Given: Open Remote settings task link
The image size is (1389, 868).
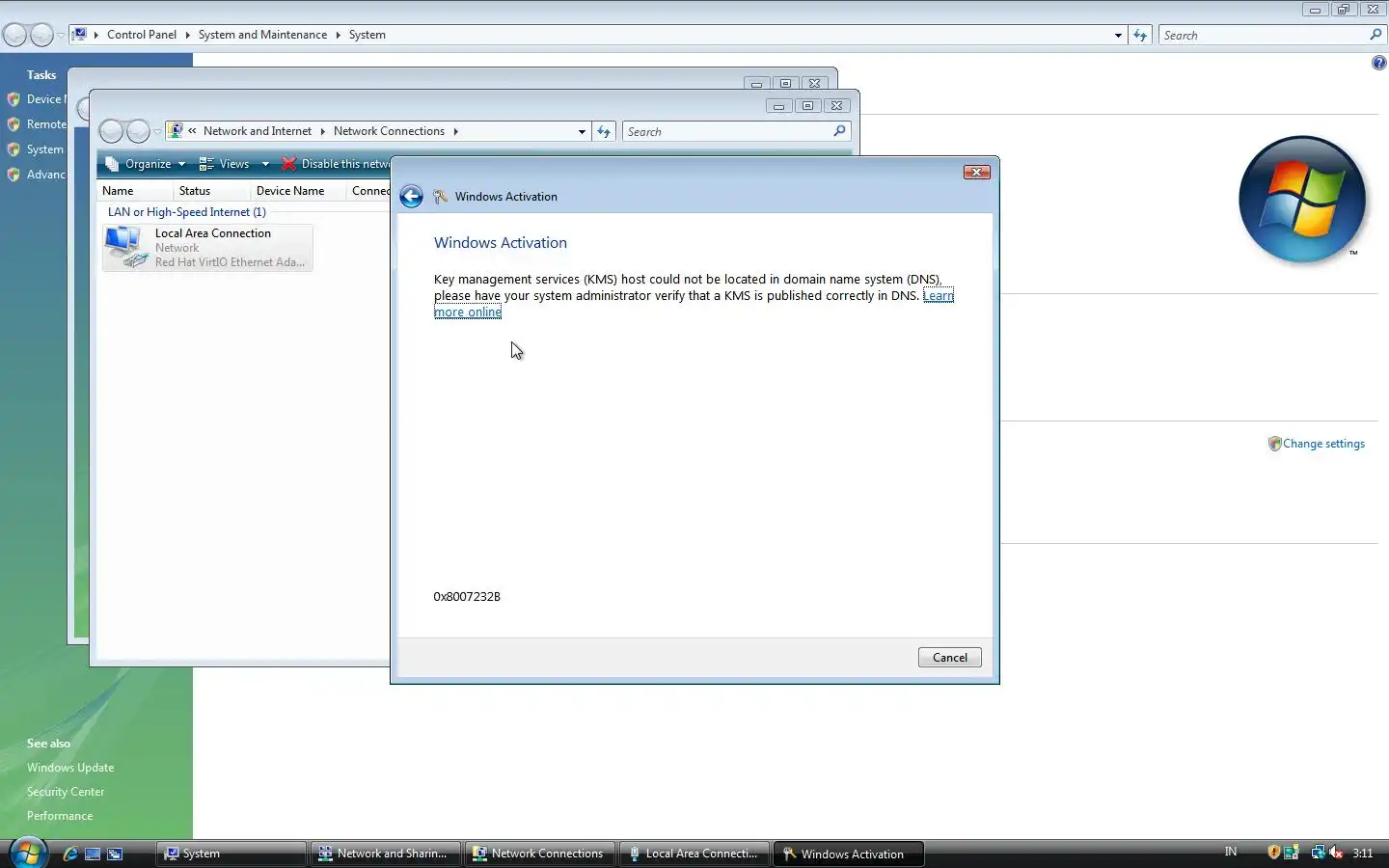Looking at the screenshot, I should [46, 124].
